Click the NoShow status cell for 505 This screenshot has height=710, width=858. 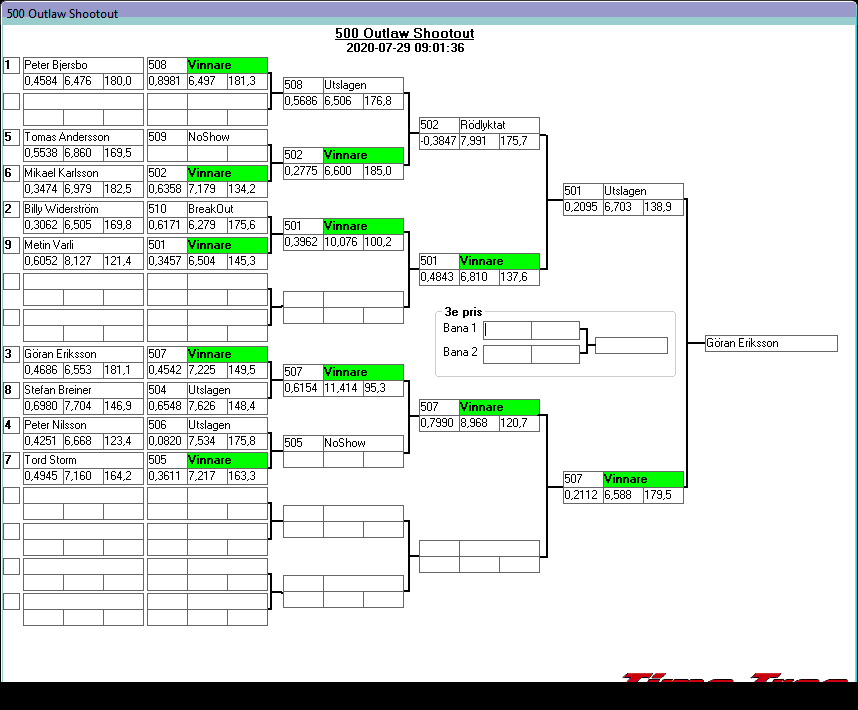[363, 443]
